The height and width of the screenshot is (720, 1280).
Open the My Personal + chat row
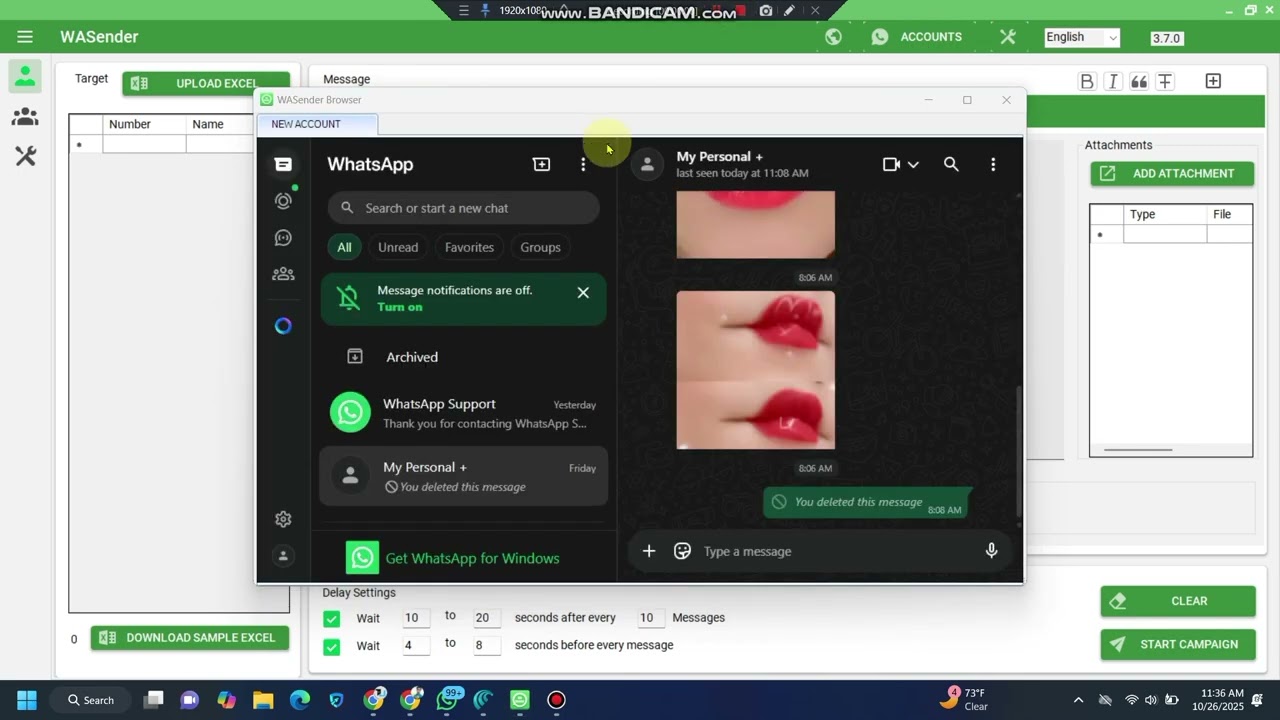point(463,476)
